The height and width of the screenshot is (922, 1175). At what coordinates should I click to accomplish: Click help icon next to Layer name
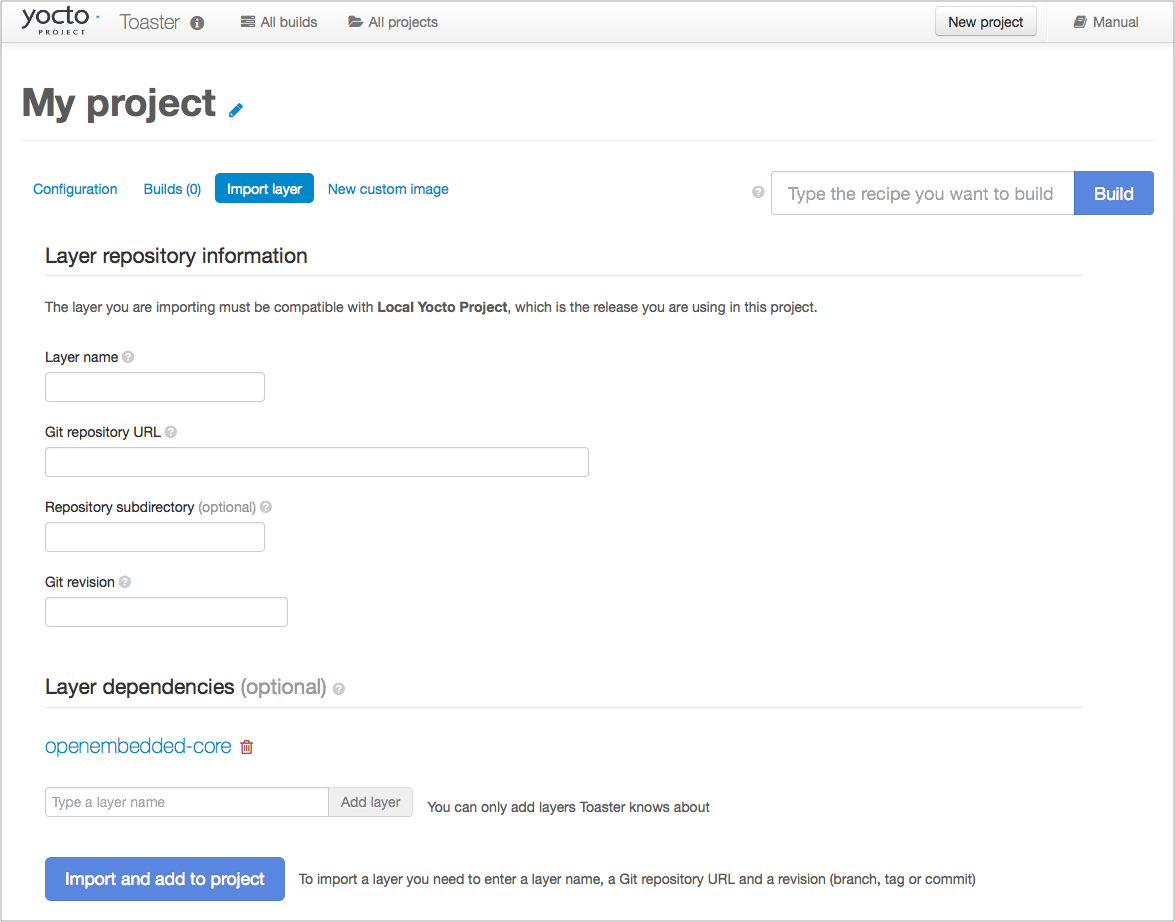[128, 357]
